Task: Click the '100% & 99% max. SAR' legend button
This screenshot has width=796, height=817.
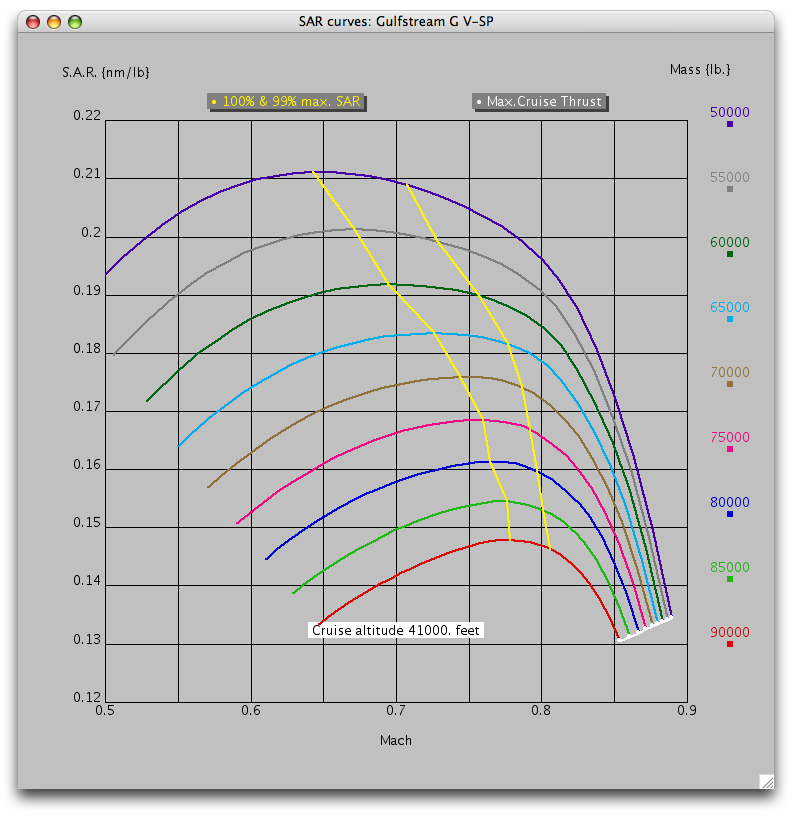Action: point(287,102)
